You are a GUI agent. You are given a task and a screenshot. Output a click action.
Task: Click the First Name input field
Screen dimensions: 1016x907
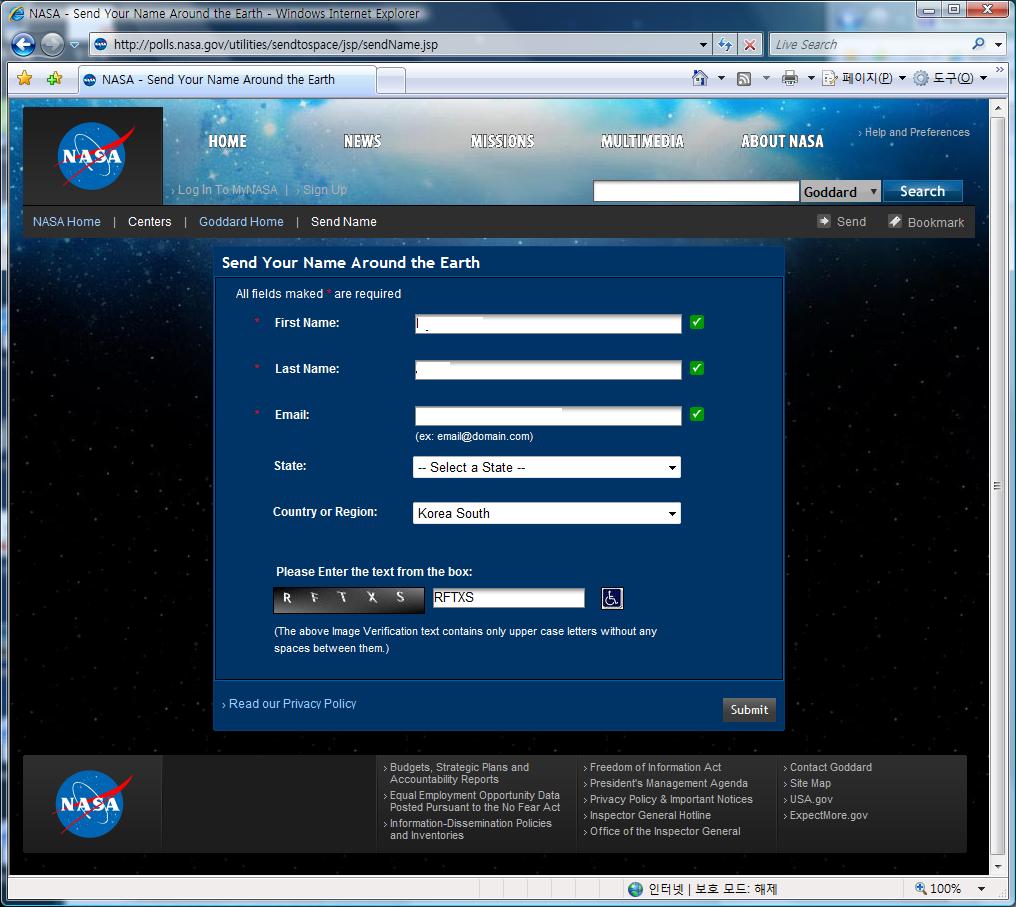[x=548, y=323]
